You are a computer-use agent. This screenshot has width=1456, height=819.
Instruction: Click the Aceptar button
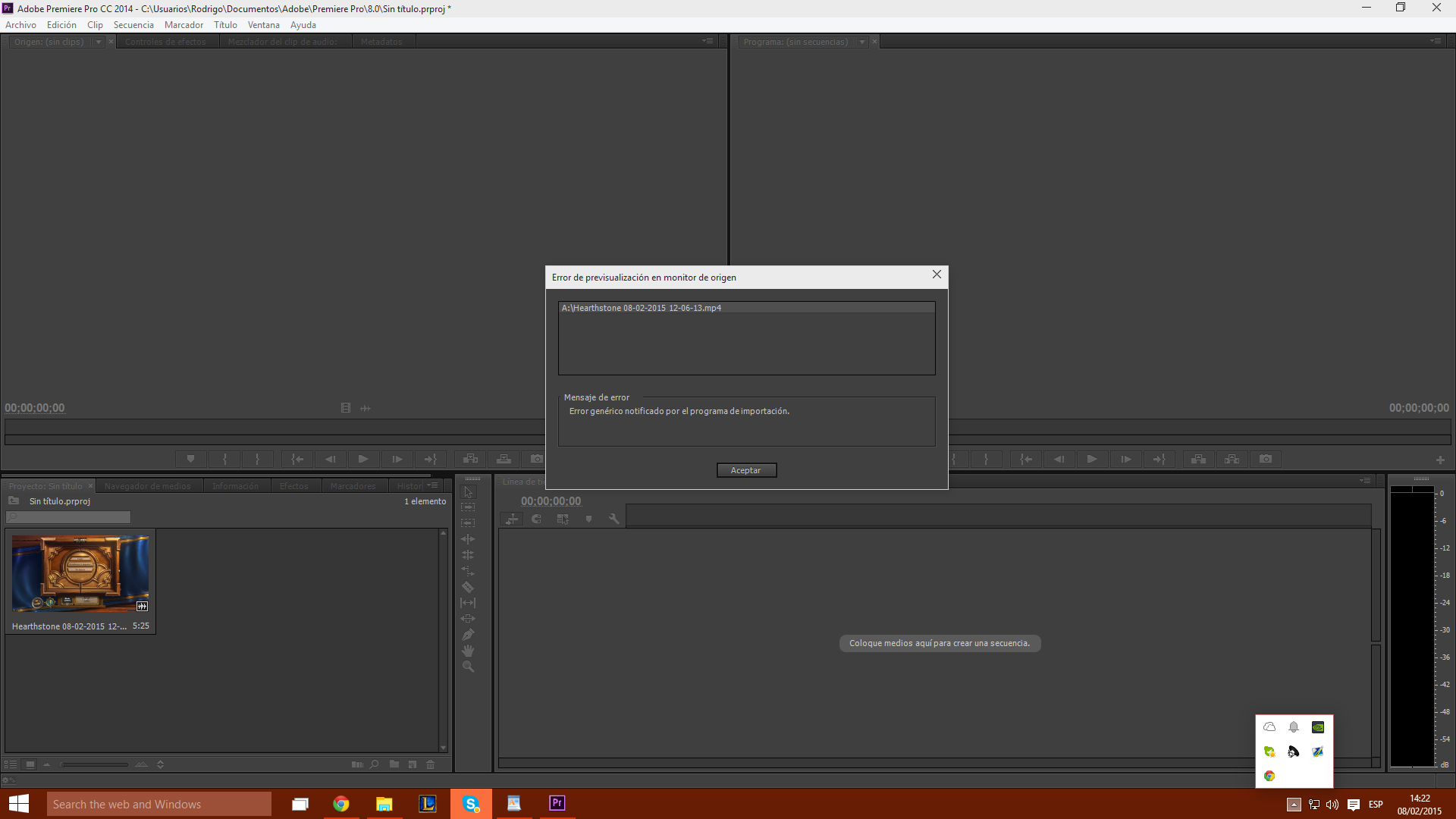point(746,470)
